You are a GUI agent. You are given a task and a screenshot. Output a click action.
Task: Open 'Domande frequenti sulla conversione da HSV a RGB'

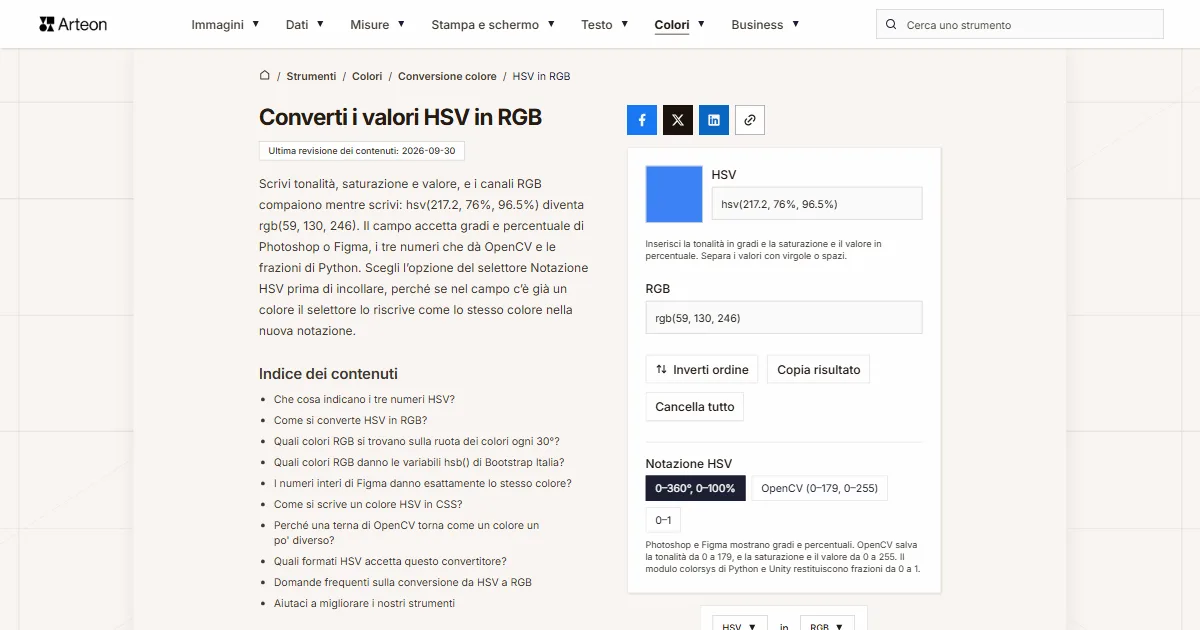pos(403,582)
